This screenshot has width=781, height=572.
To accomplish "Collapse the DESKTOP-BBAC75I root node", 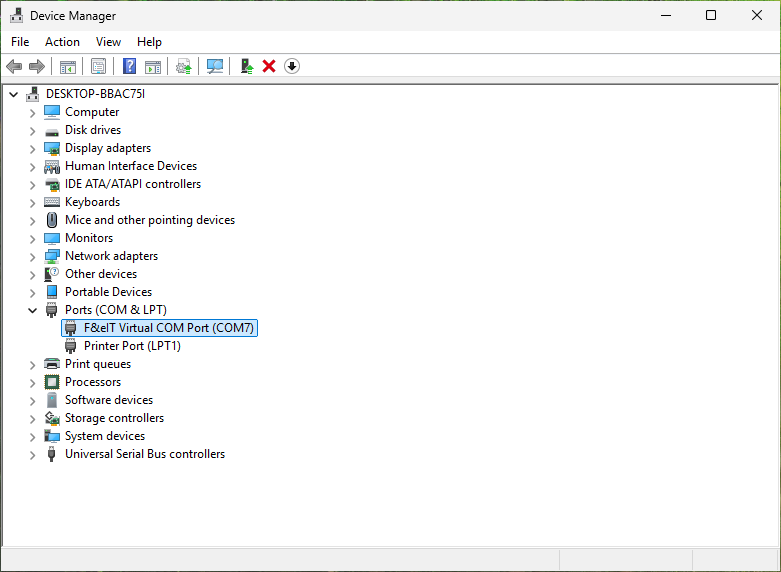I will pos(14,94).
